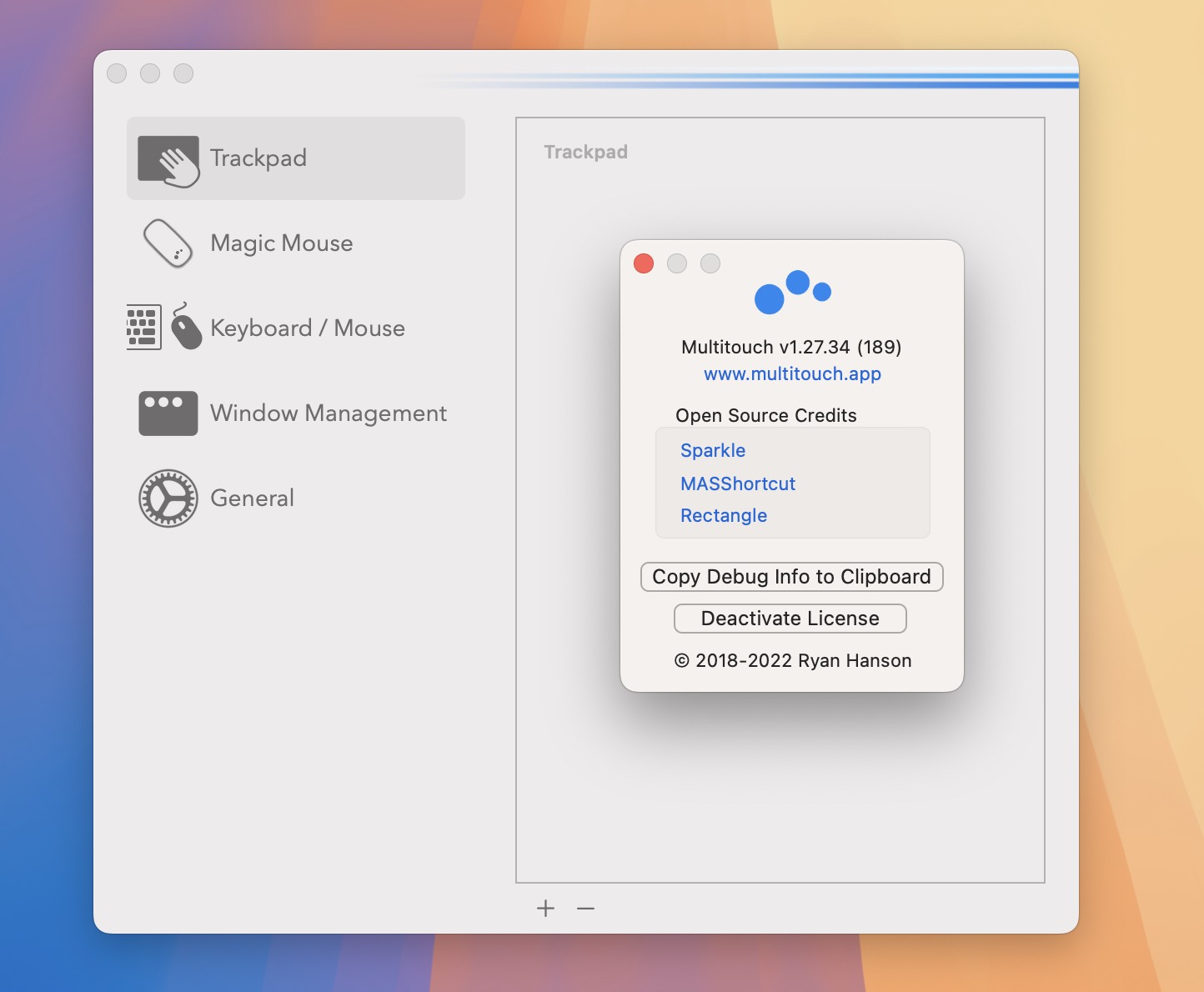
Task: Click the Open Source Credits heading
Action: [x=766, y=415]
